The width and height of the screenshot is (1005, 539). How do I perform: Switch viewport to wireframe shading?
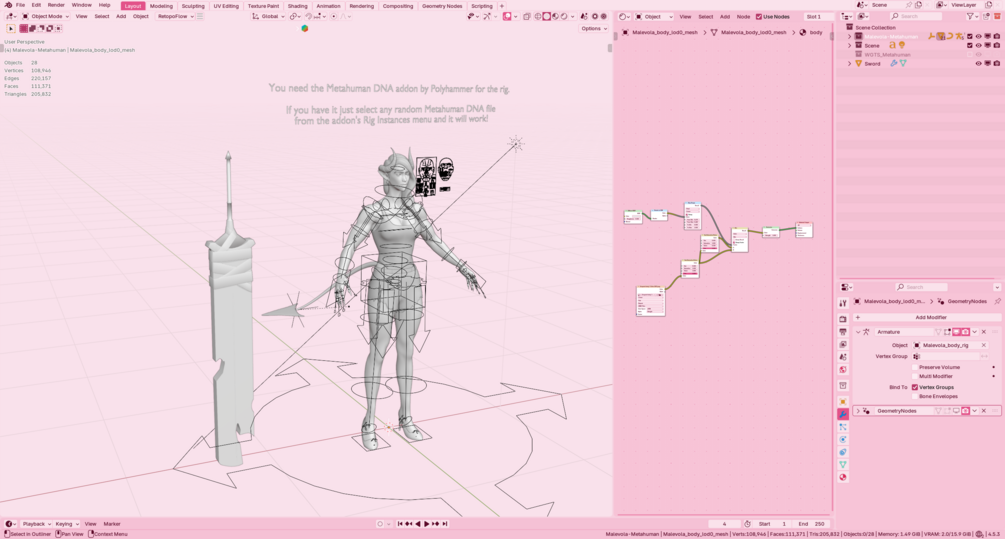point(538,17)
